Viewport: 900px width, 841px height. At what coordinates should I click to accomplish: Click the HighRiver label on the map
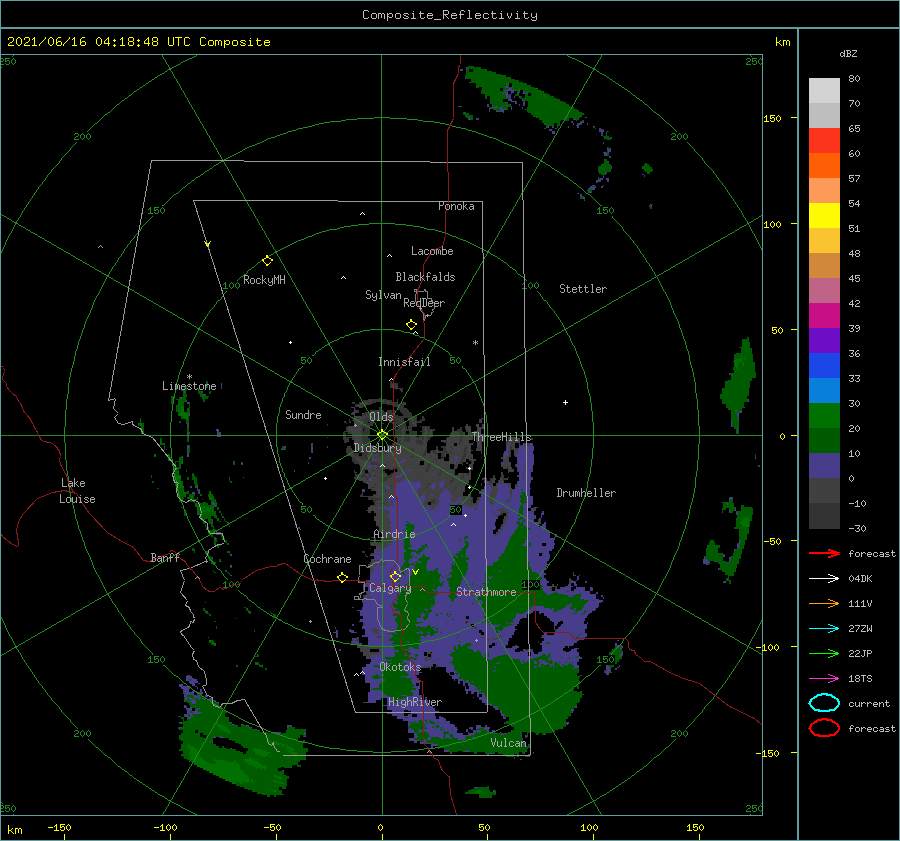pyautogui.click(x=415, y=702)
